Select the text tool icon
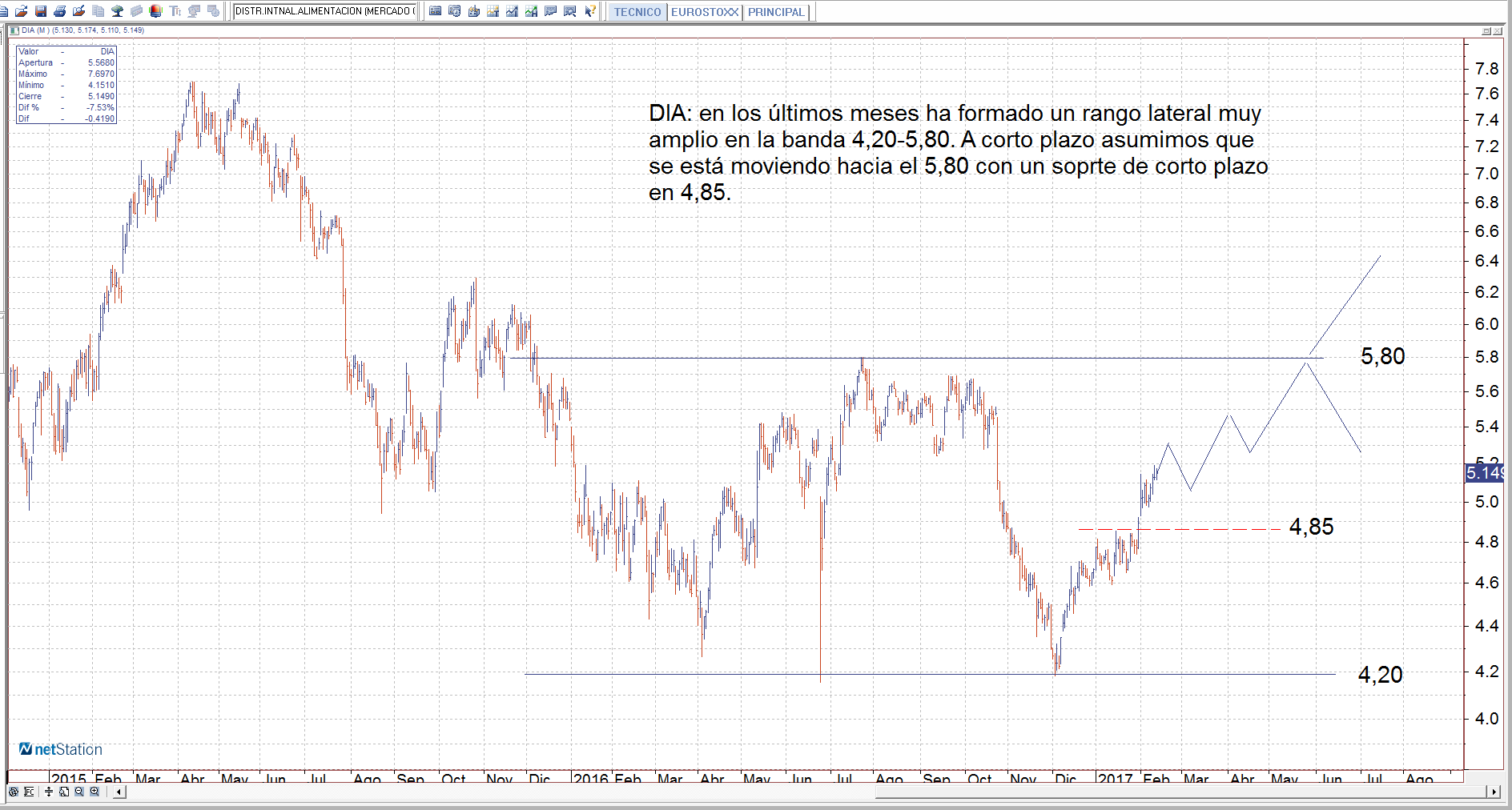This screenshot has width=1512, height=810. (x=175, y=11)
